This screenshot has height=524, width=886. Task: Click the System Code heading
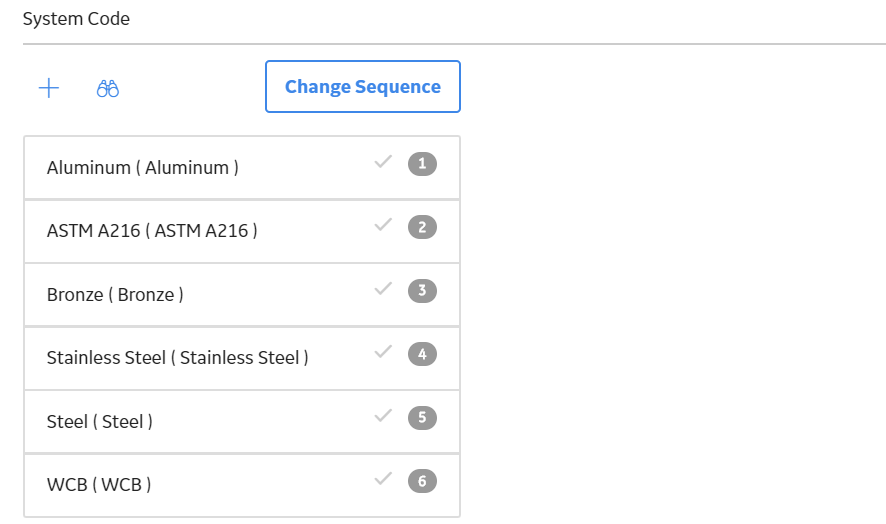coord(76,19)
